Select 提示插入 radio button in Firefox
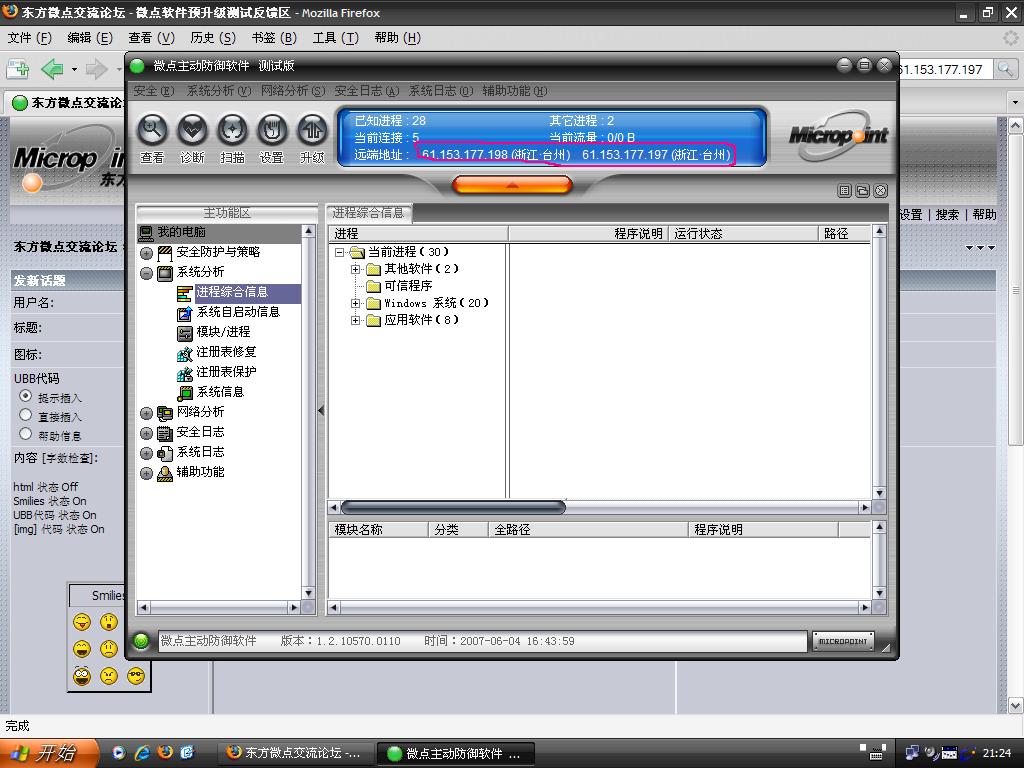 pyautogui.click(x=25, y=396)
